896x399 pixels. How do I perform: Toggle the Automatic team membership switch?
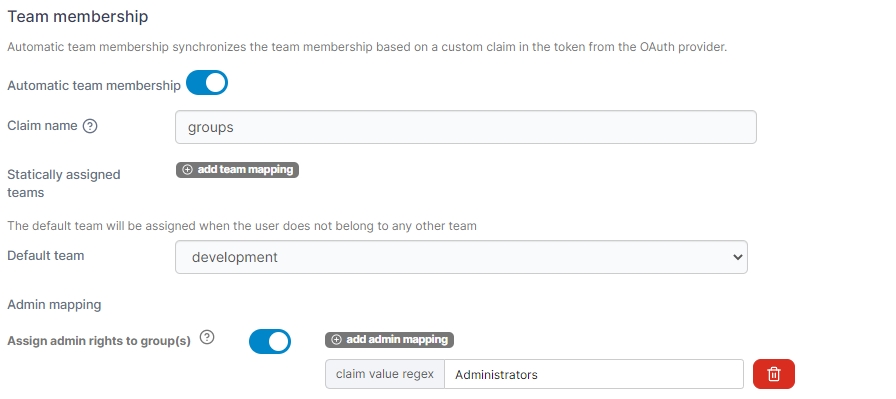(207, 83)
